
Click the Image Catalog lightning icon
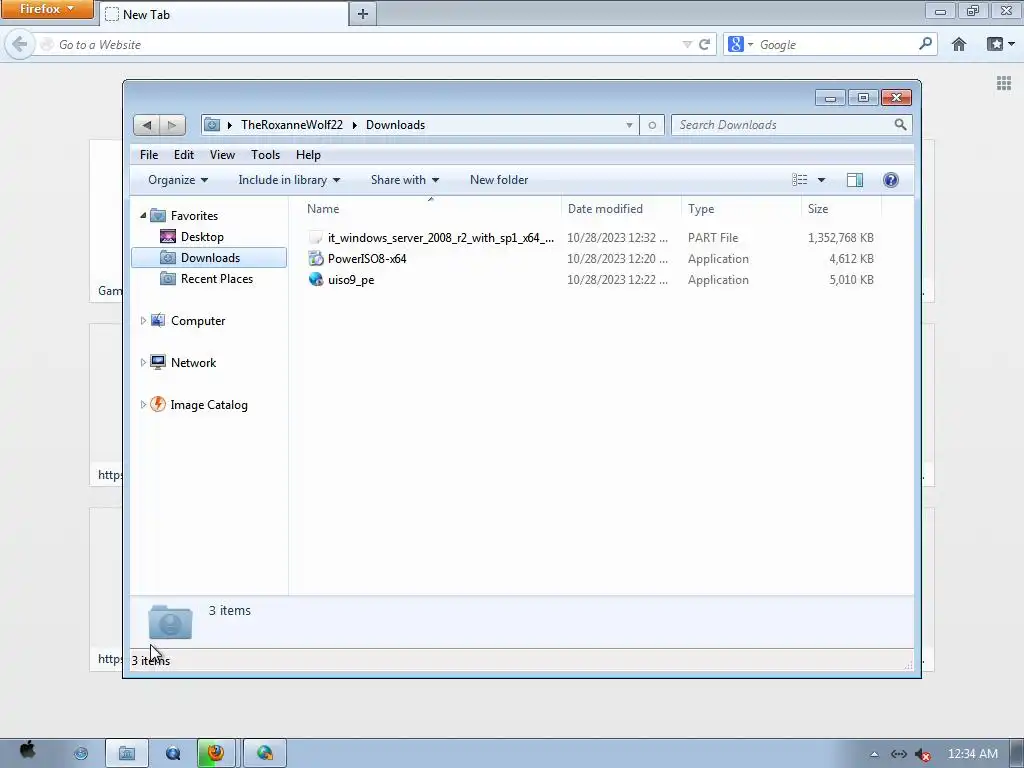[x=157, y=404]
